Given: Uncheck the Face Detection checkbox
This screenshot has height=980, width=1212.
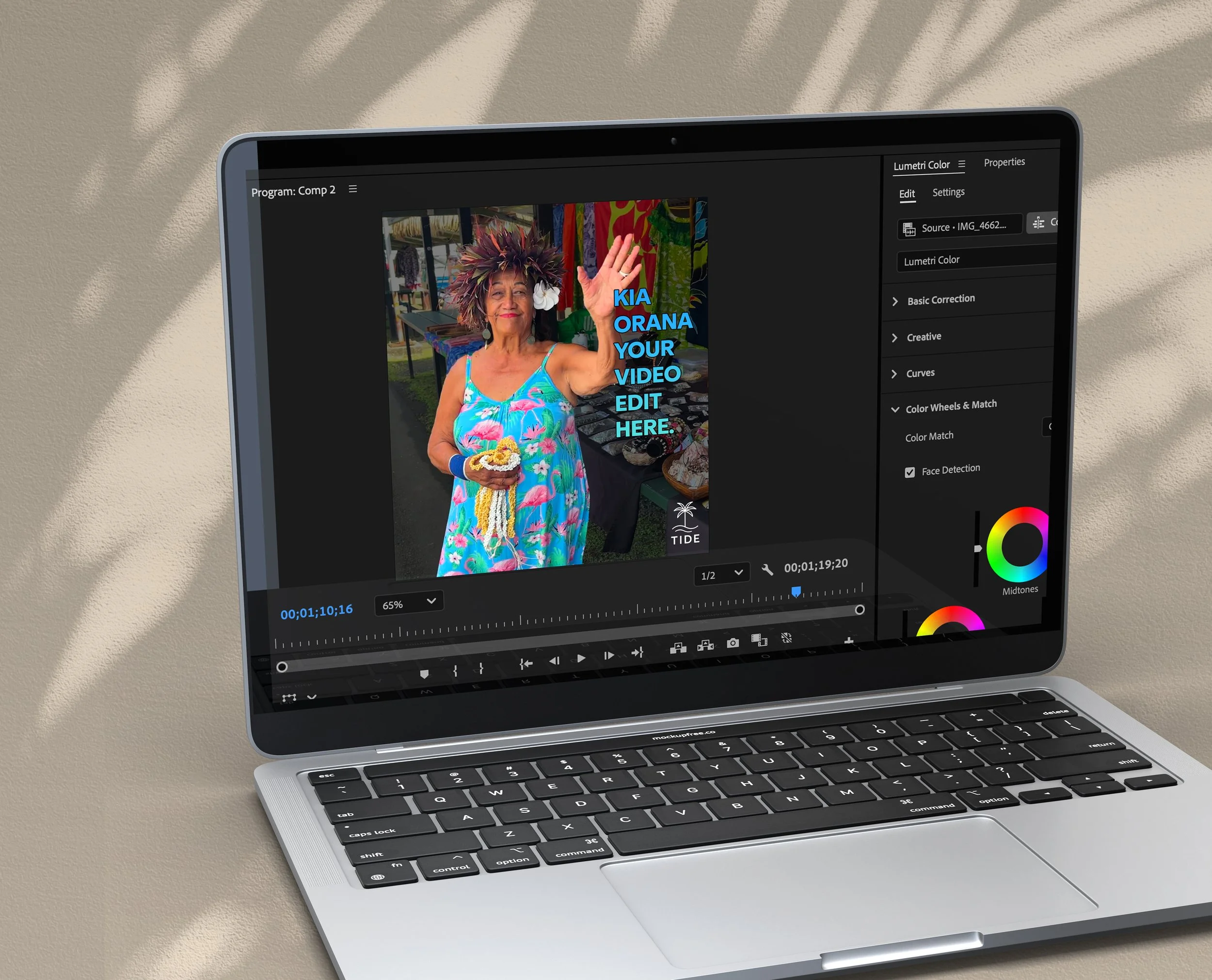Looking at the screenshot, I should coord(909,472).
